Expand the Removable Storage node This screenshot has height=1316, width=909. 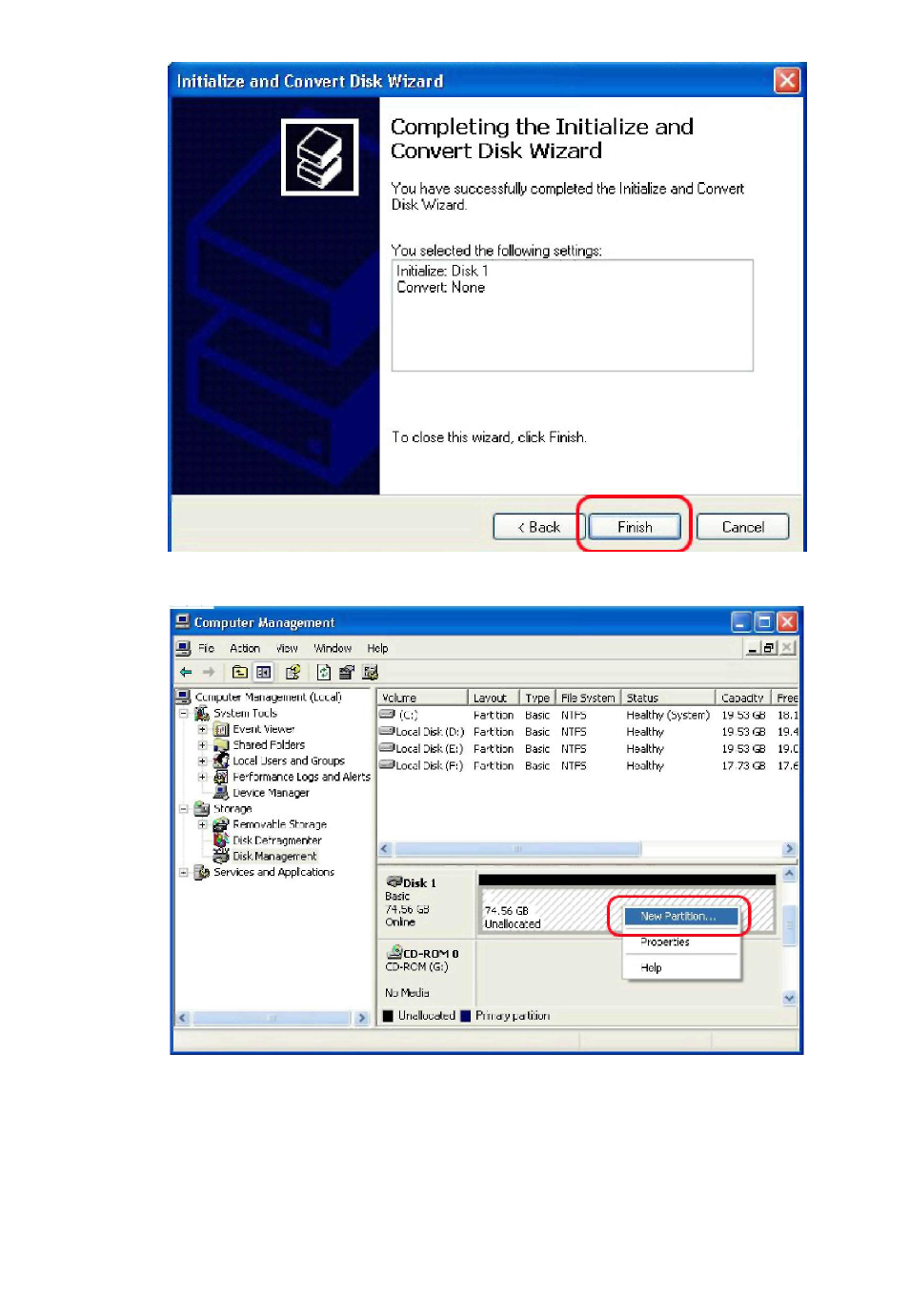click(x=202, y=824)
